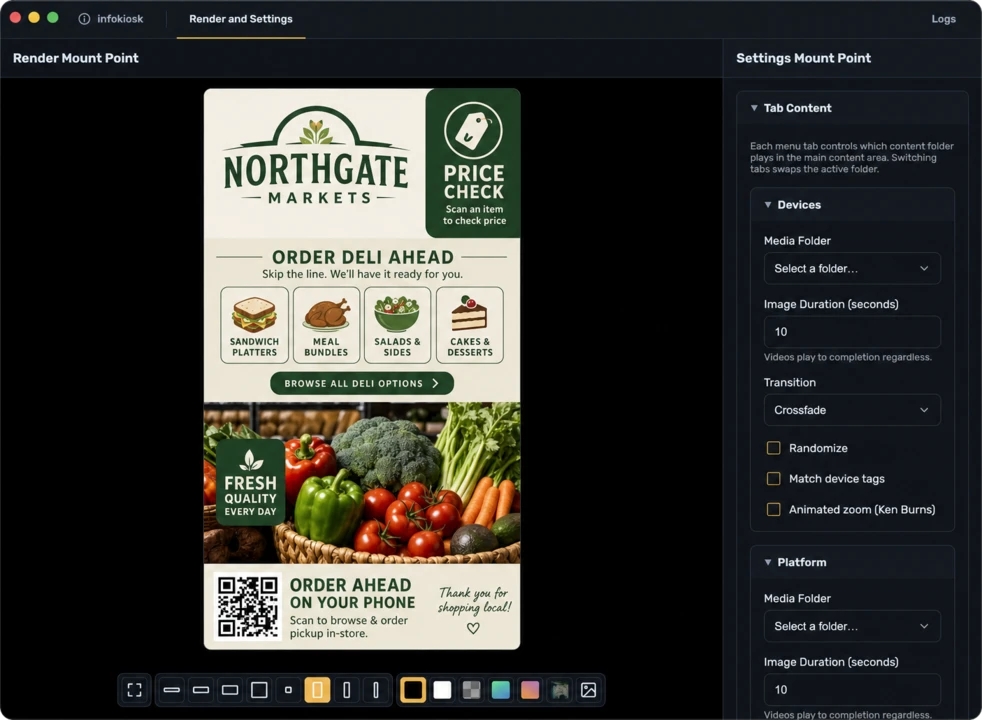Screen dimensions: 982x720
Task: Edit Devices Image Duration field
Action: 852,332
